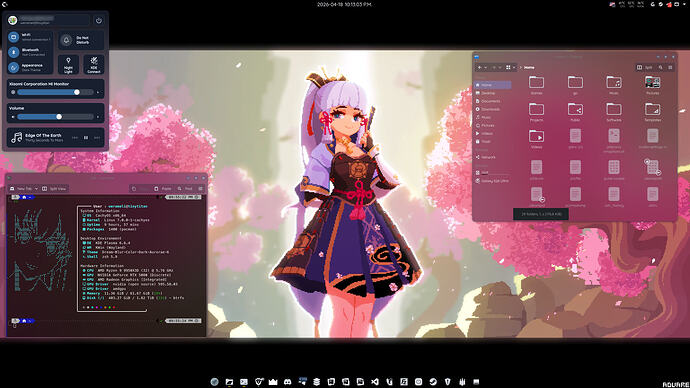Screen dimensions: 690x388
Task: Select the Music folder icon
Action: pos(613,82)
